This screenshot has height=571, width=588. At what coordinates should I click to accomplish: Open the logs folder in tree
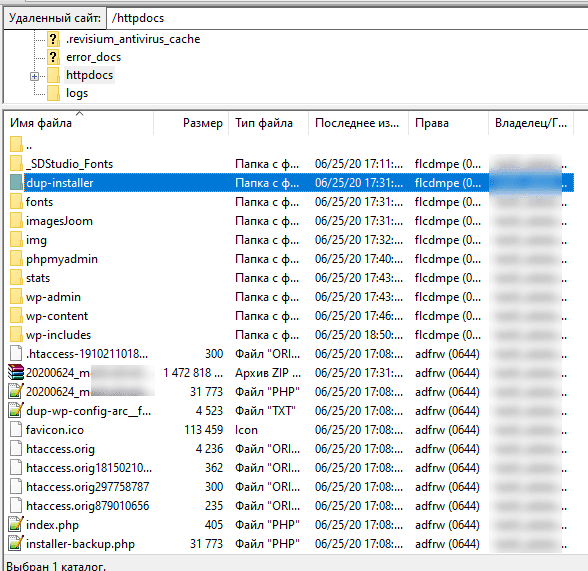tap(76, 93)
